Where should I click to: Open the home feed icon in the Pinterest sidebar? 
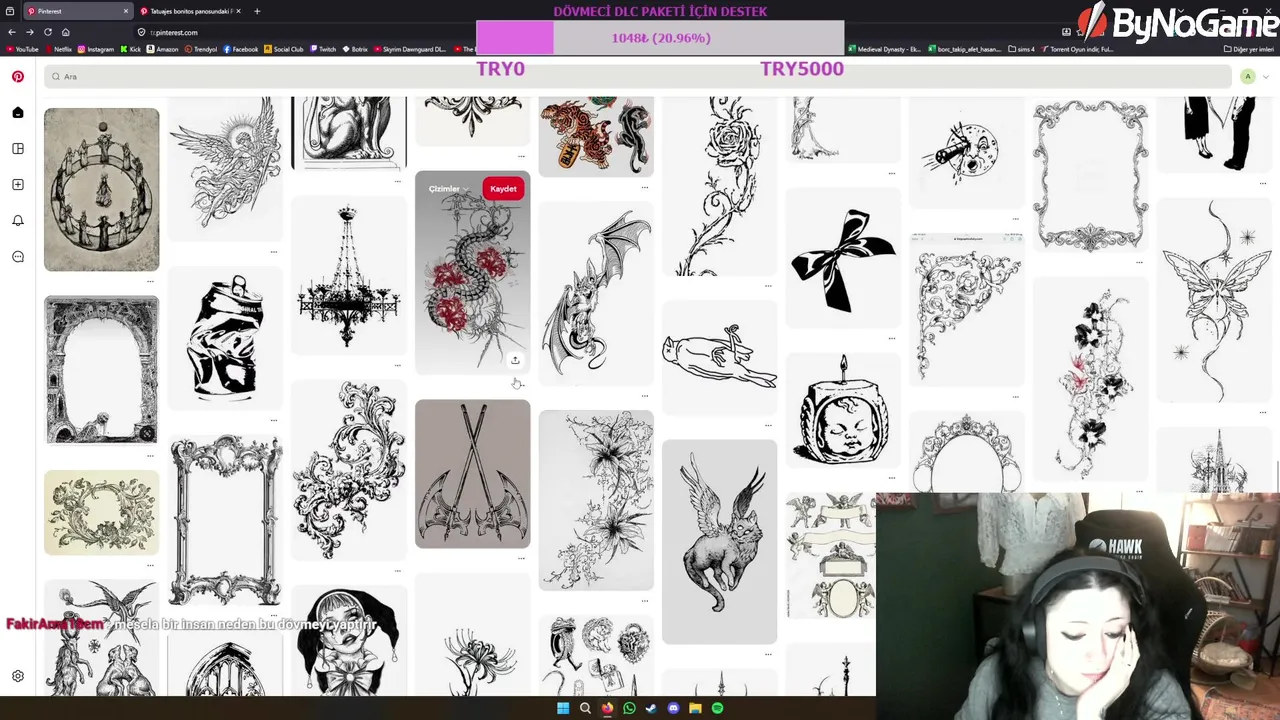click(18, 113)
